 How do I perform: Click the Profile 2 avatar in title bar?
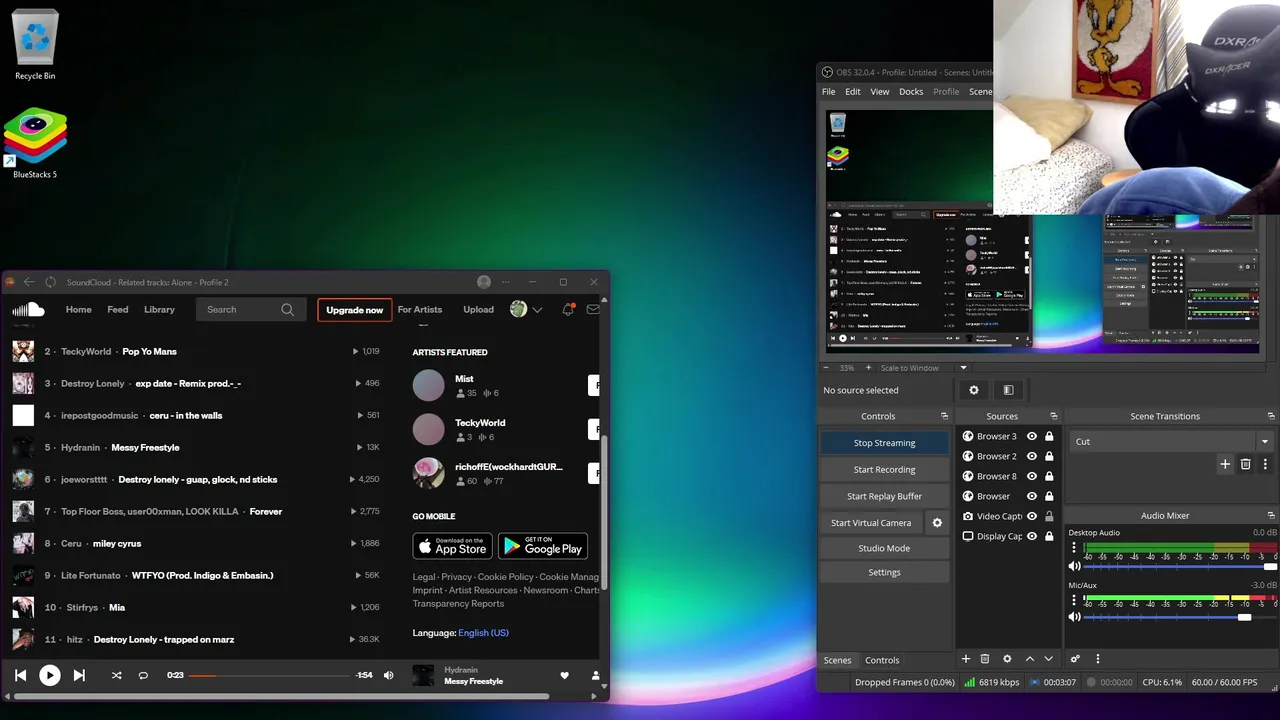[484, 282]
